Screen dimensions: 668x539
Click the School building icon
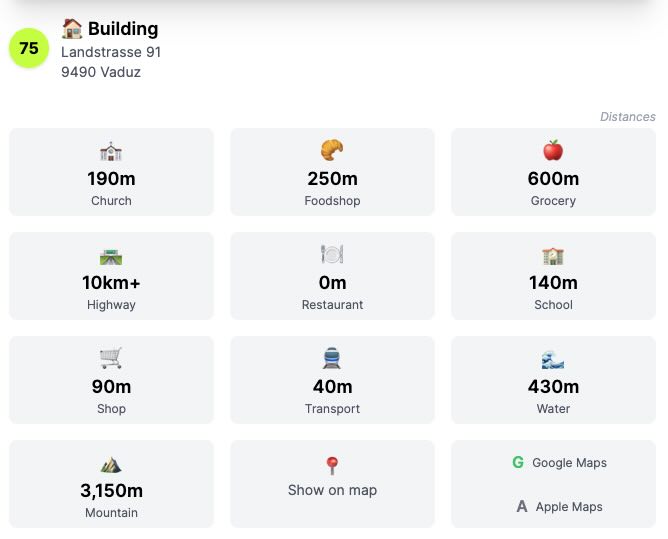(x=553, y=256)
